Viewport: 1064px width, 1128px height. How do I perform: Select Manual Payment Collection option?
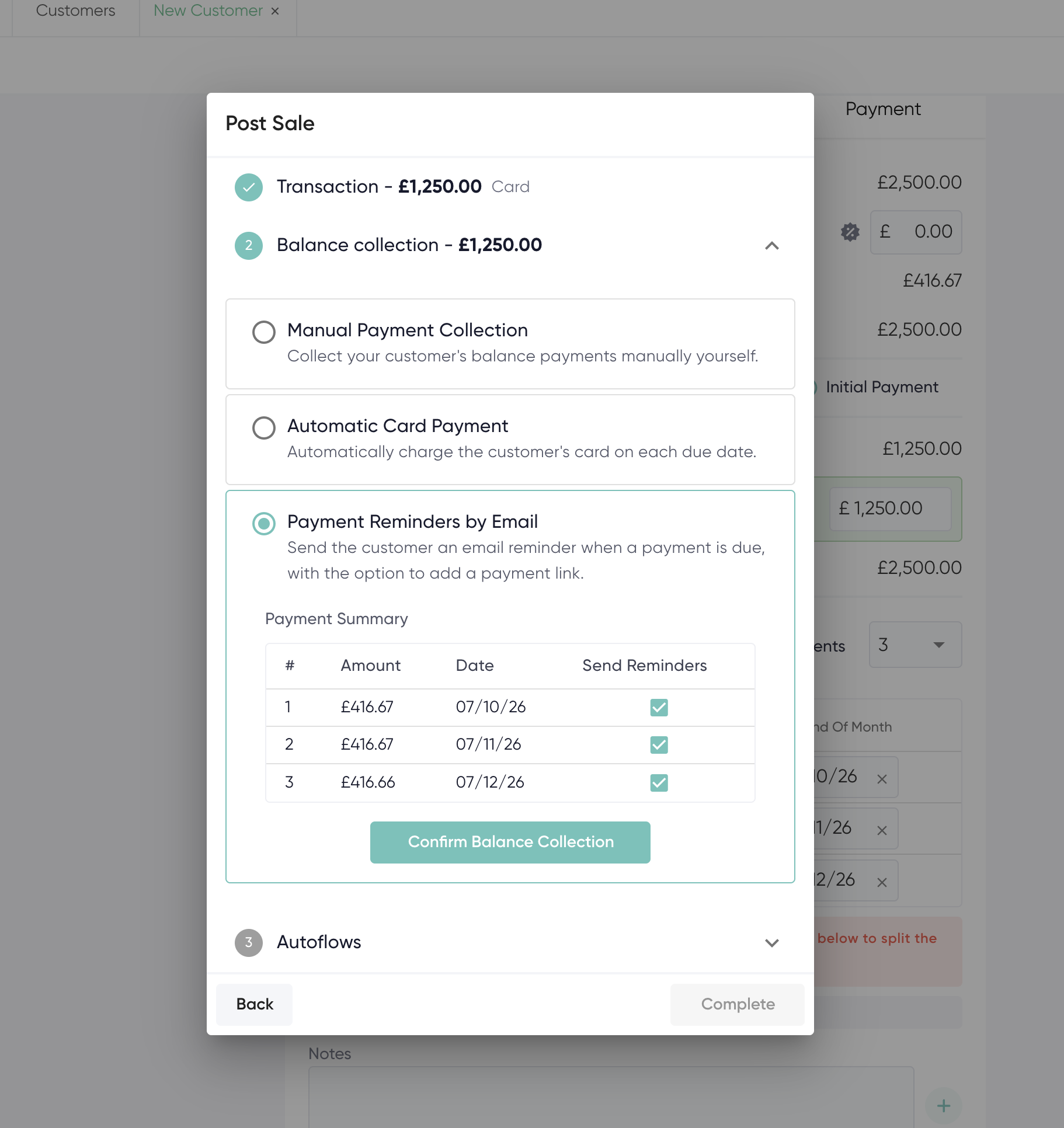pos(264,332)
